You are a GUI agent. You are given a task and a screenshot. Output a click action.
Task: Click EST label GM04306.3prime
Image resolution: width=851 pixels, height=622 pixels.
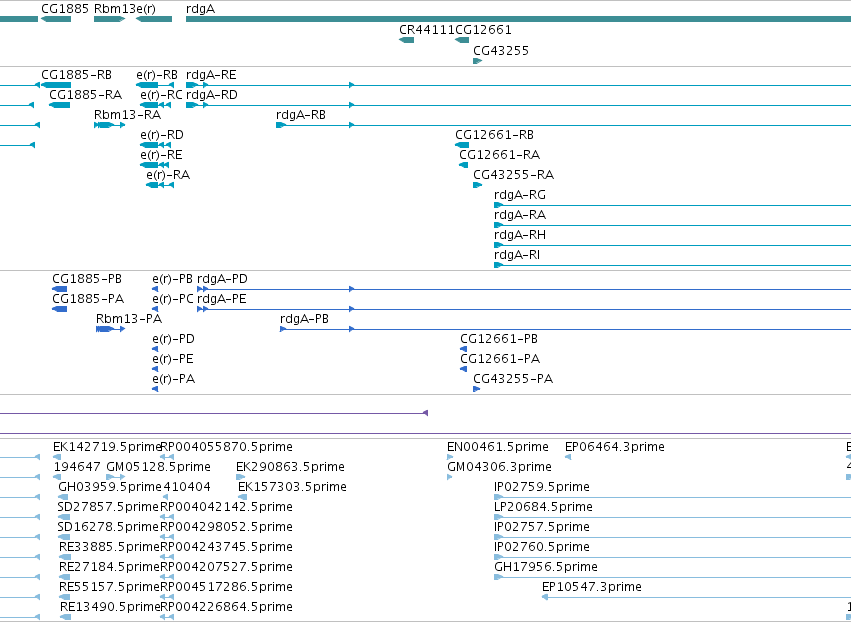pos(499,467)
